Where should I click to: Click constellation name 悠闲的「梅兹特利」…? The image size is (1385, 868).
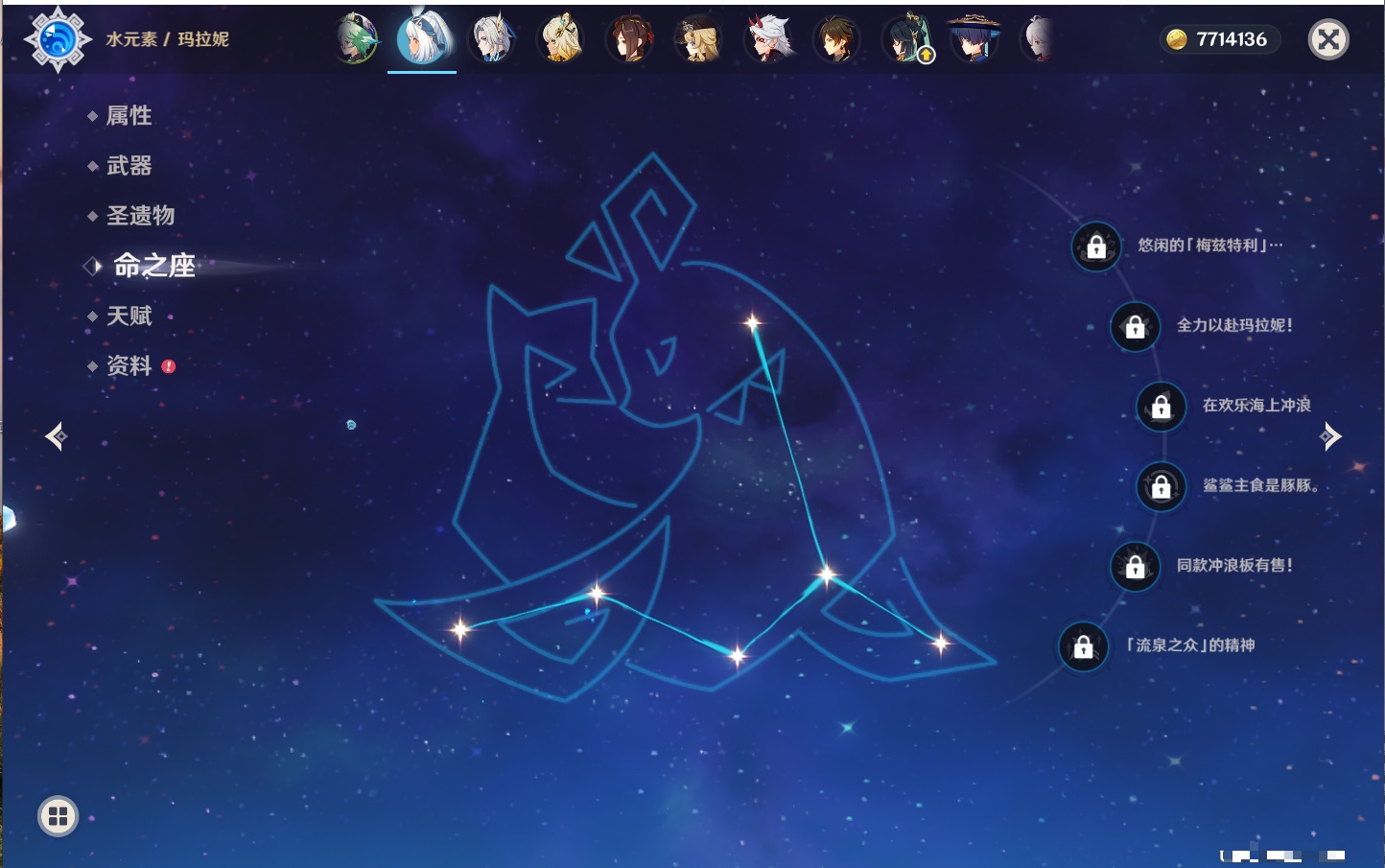point(1209,246)
